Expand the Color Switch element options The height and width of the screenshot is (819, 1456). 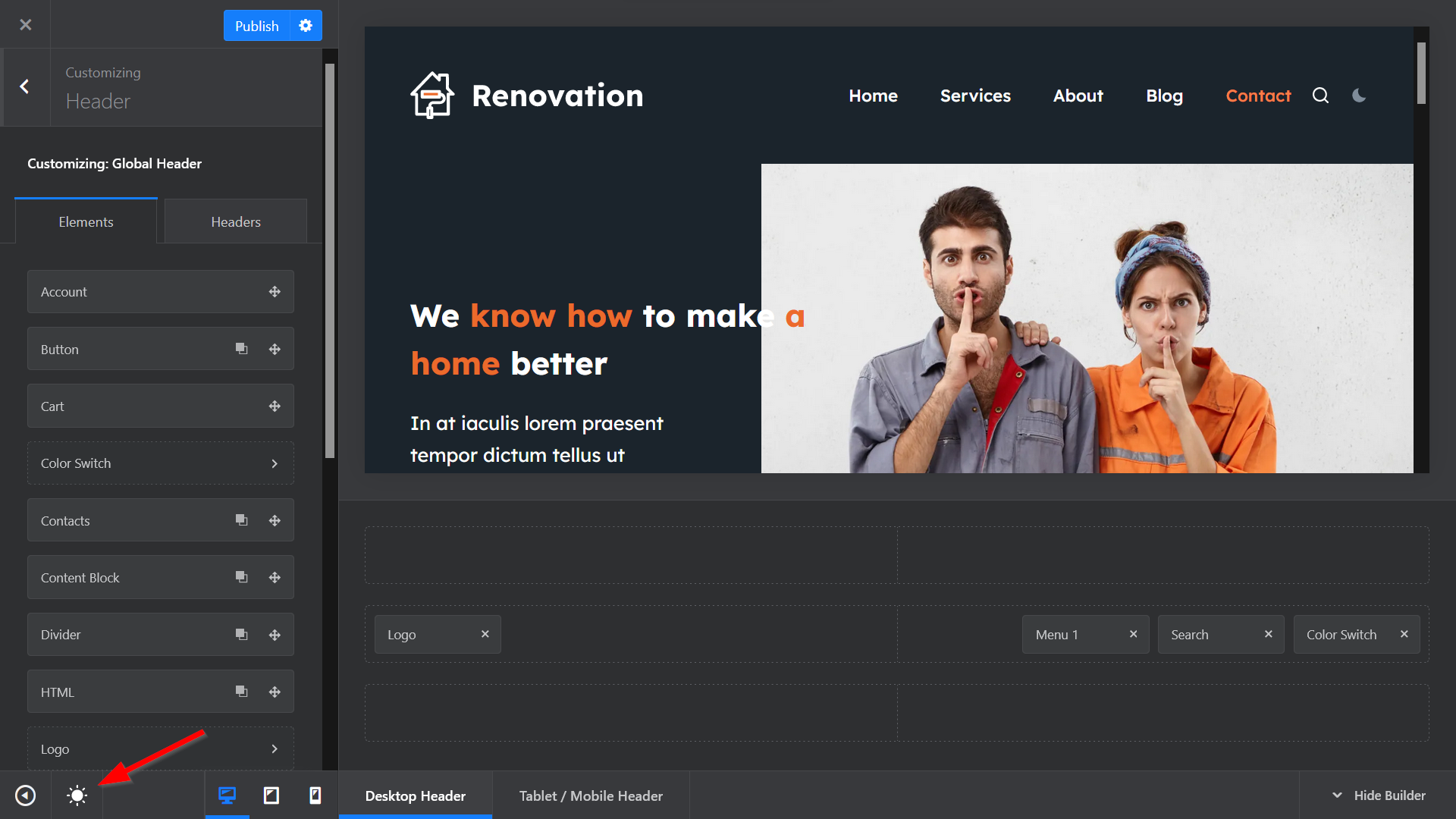(x=275, y=463)
